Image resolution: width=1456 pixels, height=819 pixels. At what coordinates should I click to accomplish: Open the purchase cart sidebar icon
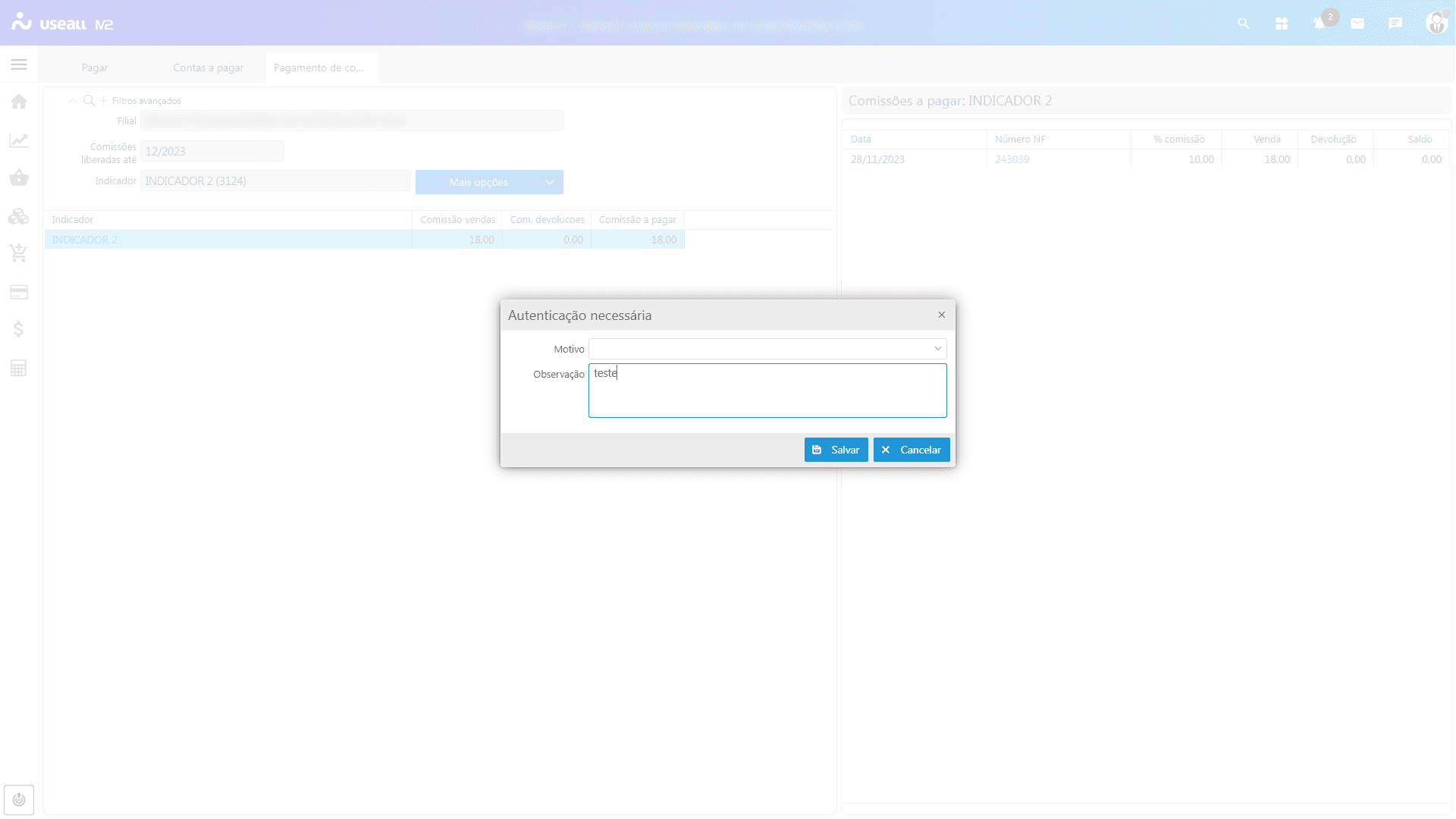[19, 253]
